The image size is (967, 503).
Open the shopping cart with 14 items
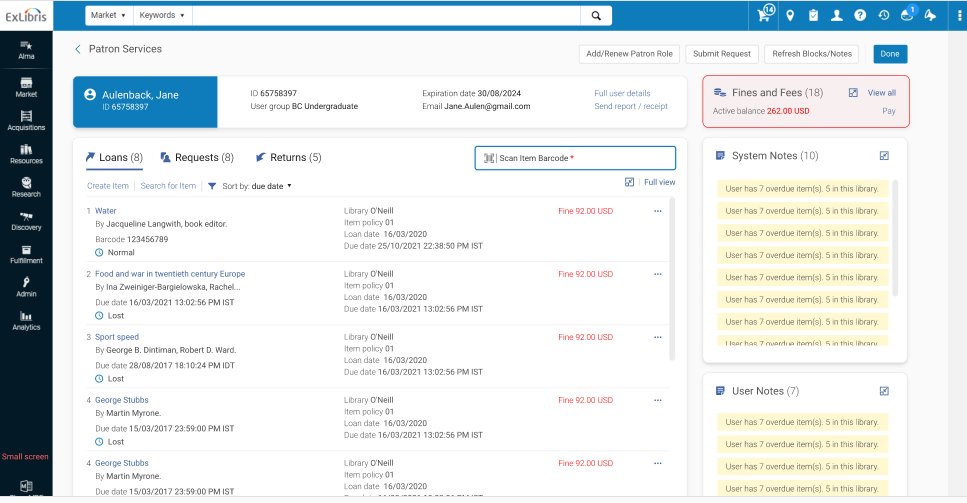[x=765, y=15]
